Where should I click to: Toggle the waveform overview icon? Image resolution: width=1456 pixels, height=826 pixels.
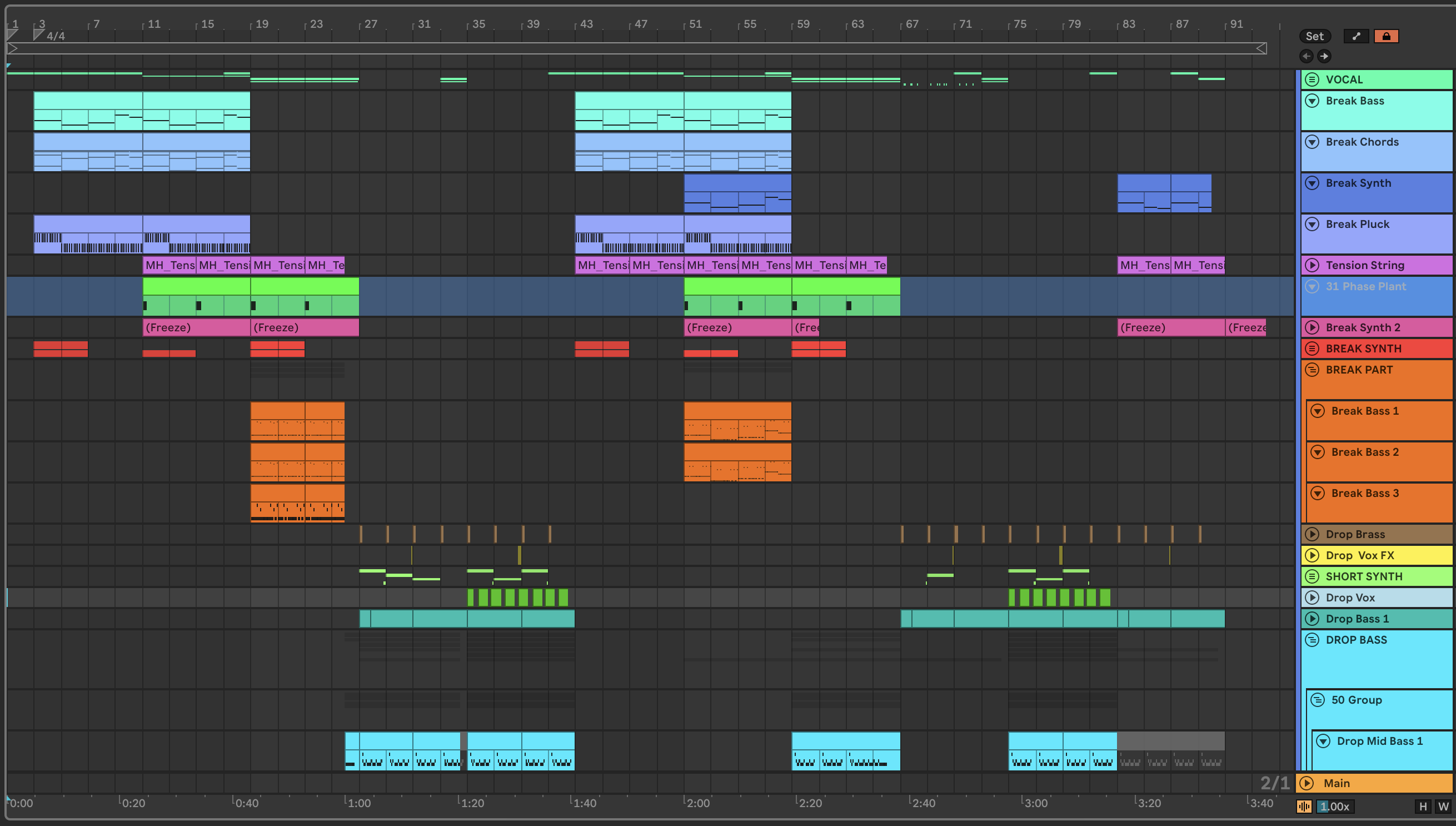(x=1304, y=806)
